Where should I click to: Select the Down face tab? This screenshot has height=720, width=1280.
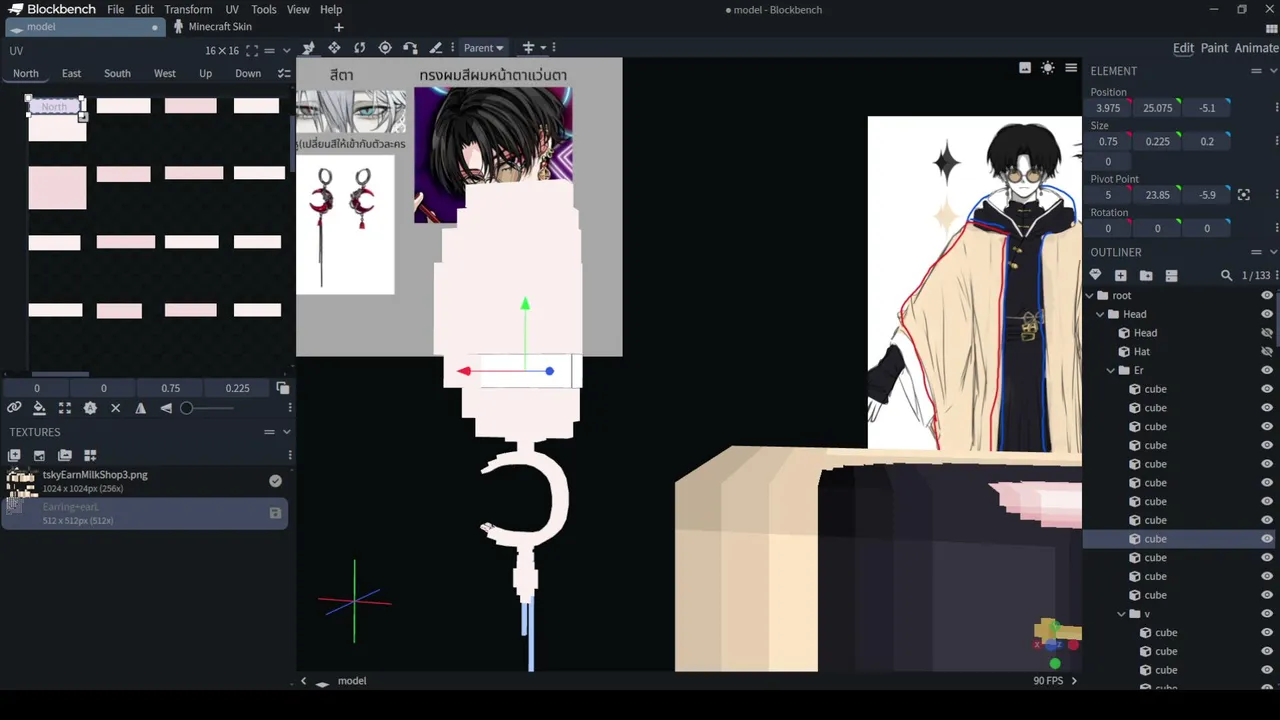tap(248, 73)
